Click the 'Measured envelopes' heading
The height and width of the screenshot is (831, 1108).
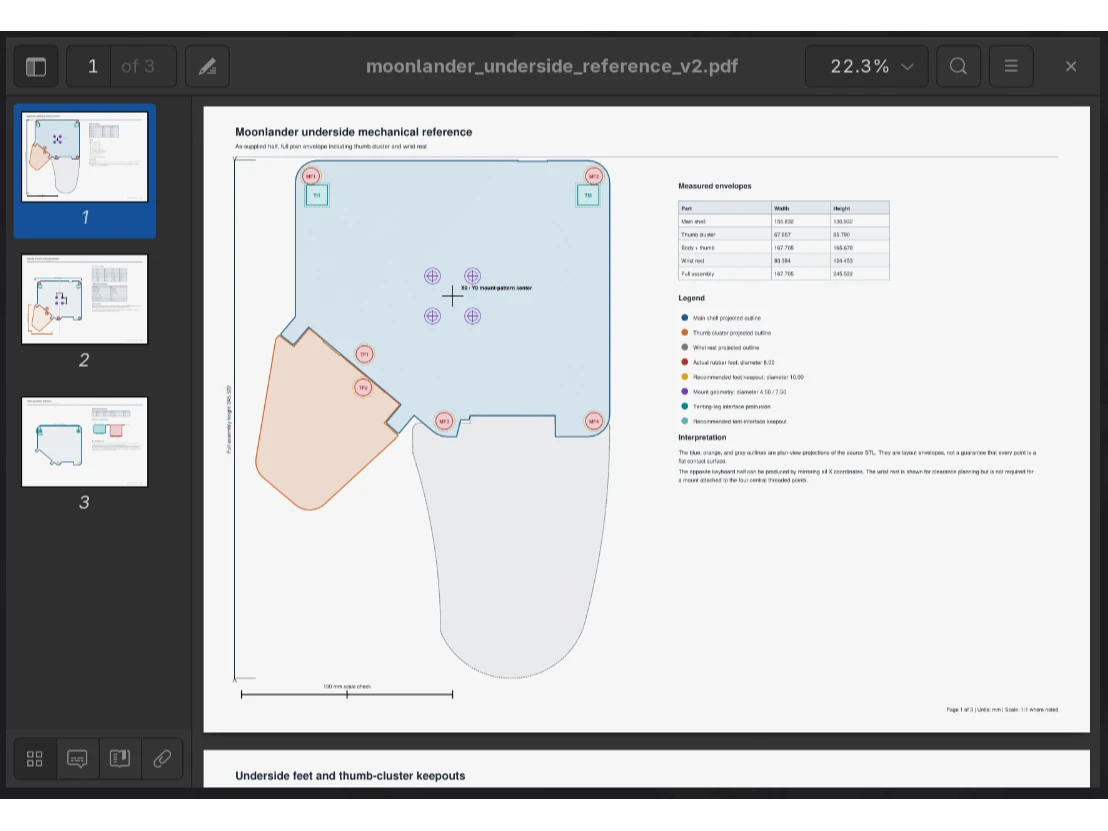(714, 187)
